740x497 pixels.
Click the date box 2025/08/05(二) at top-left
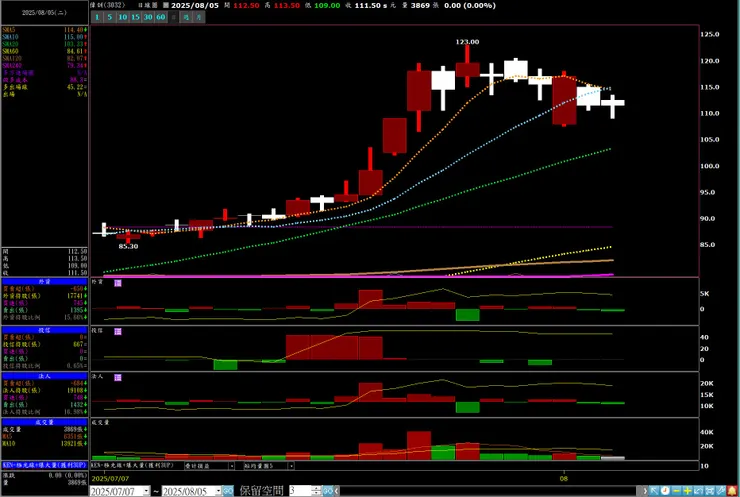click(x=44, y=13)
